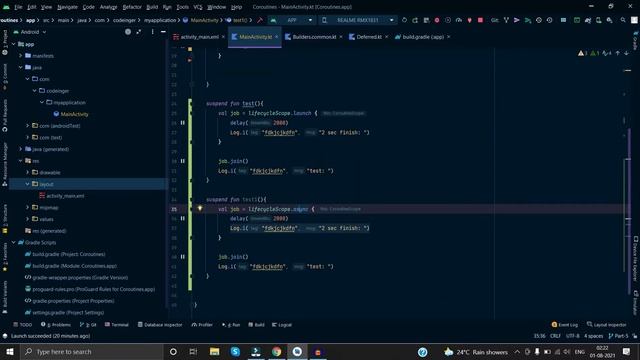The image size is (640, 360).
Task: Open the Build tool window
Action: tap(257, 325)
